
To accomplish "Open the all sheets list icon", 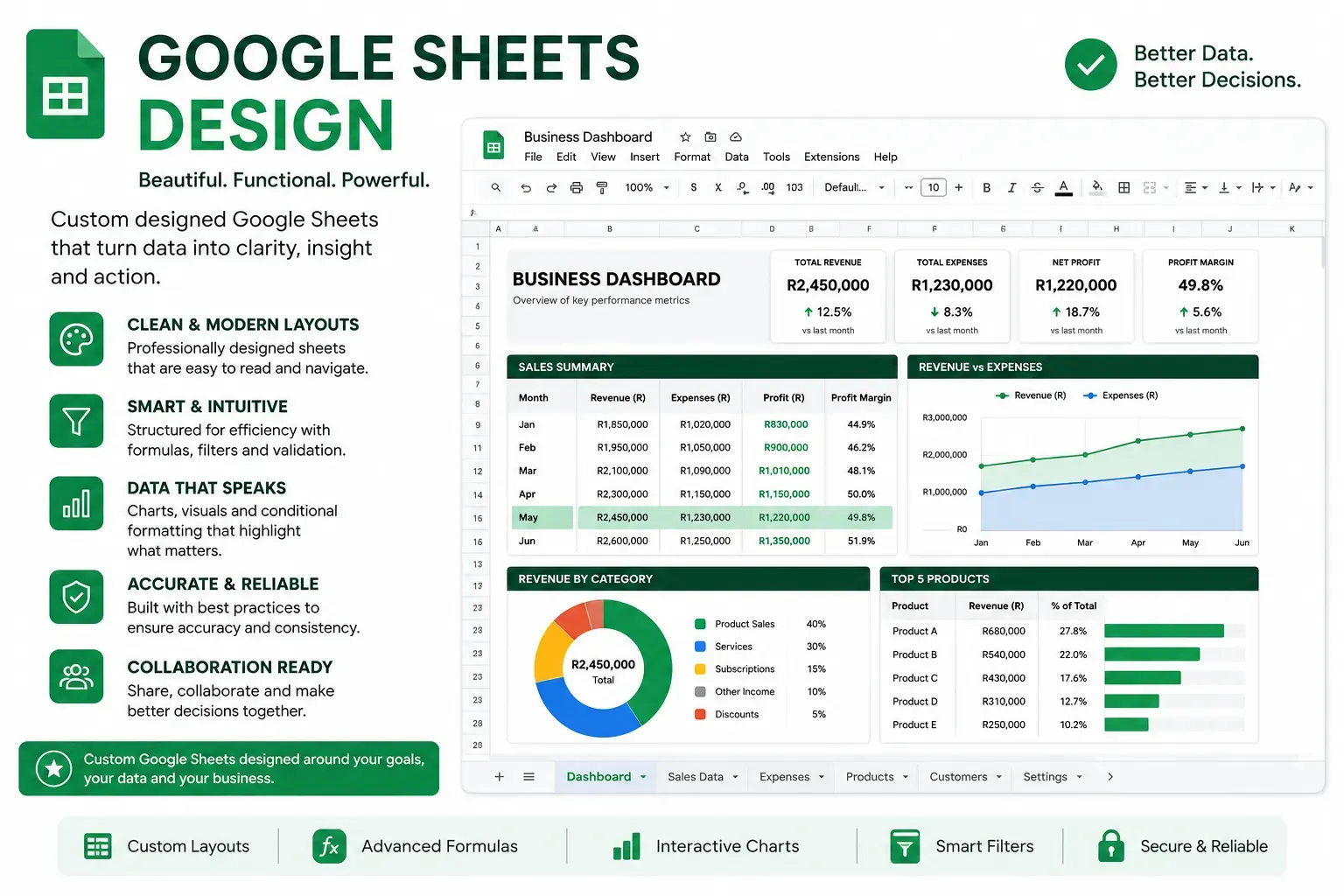I will pos(528,777).
